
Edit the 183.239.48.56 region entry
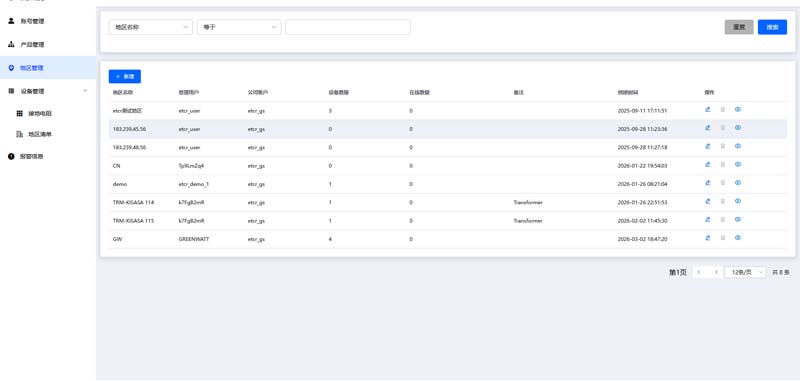(x=708, y=146)
